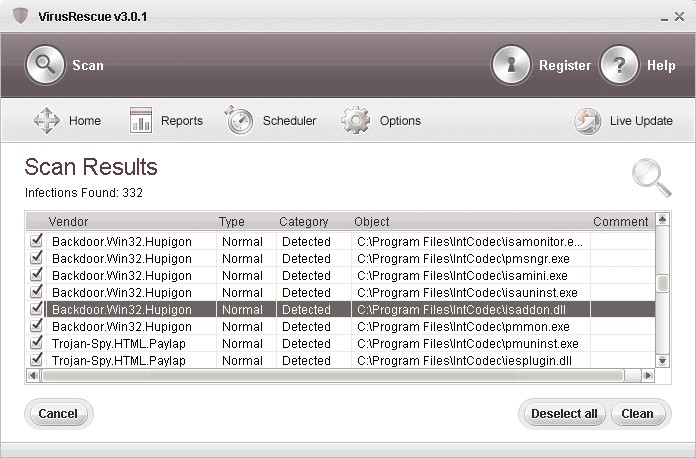This screenshot has height=458, width=696.
Task: Uncheck the isamonitor.exe infection checkbox
Action: [x=37, y=241]
